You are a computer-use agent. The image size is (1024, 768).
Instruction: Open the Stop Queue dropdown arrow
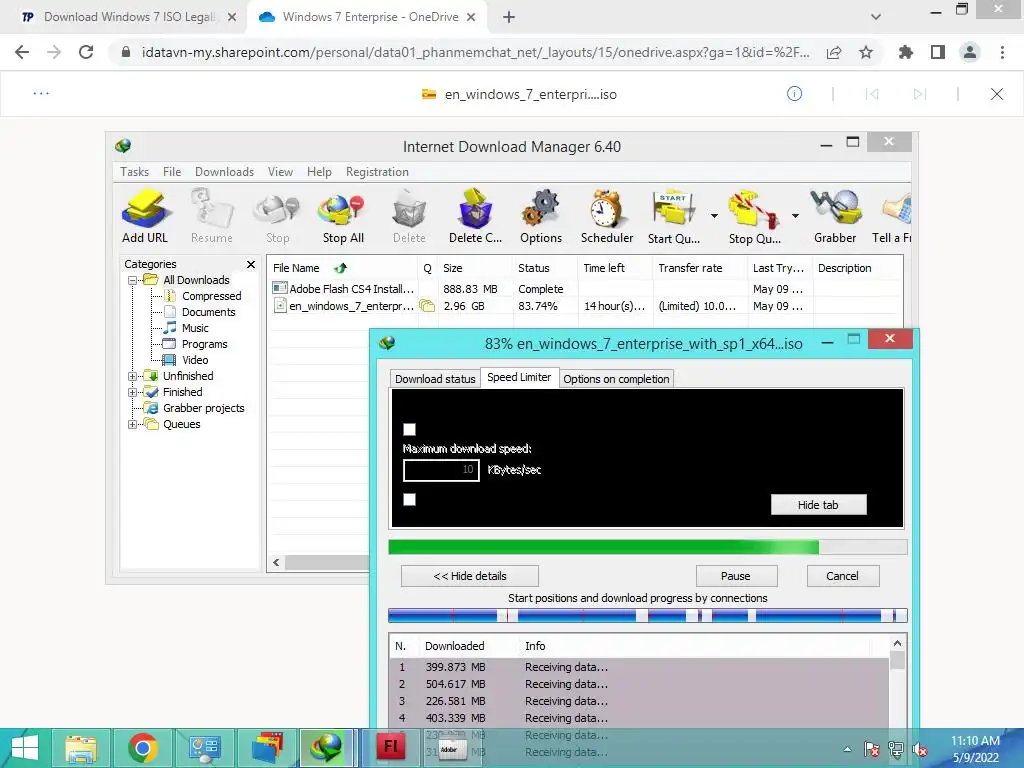tap(795, 216)
